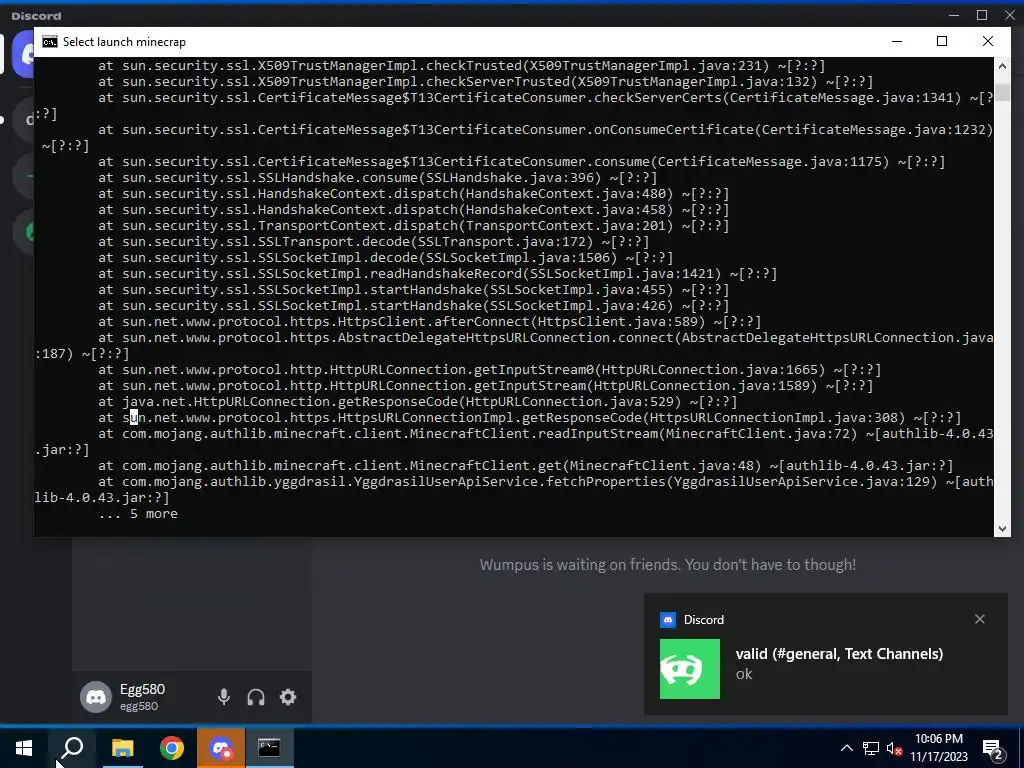Image resolution: width=1024 pixels, height=768 pixels.
Task: Maximize the launch minecrap console window
Action: pyautogui.click(x=942, y=41)
